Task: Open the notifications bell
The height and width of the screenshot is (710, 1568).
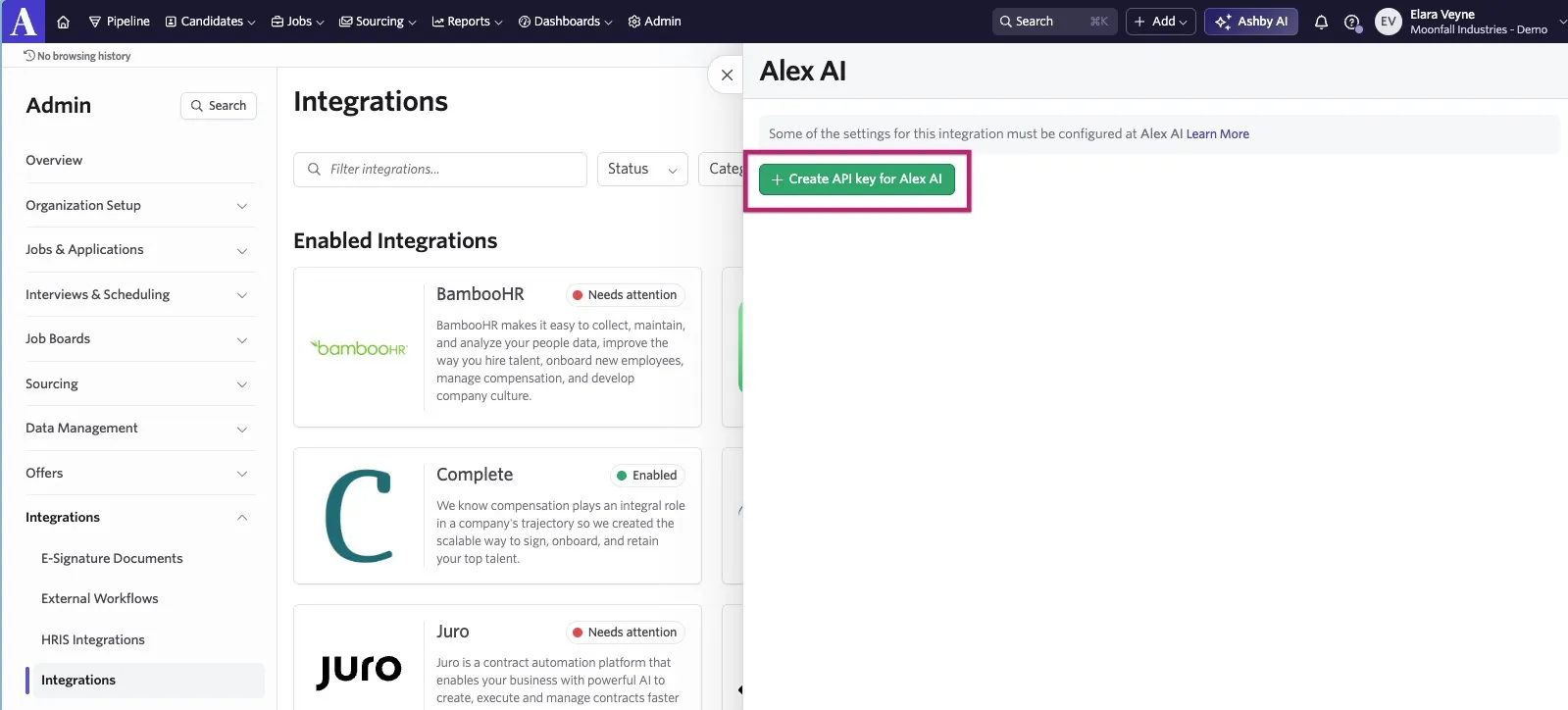Action: [x=1321, y=22]
